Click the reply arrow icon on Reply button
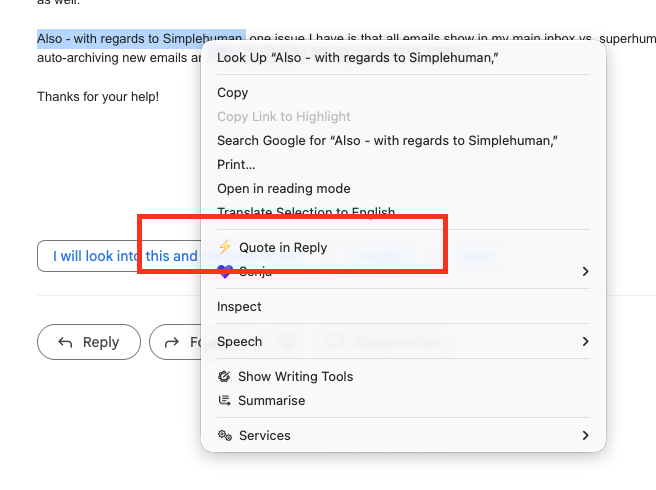 coord(66,342)
